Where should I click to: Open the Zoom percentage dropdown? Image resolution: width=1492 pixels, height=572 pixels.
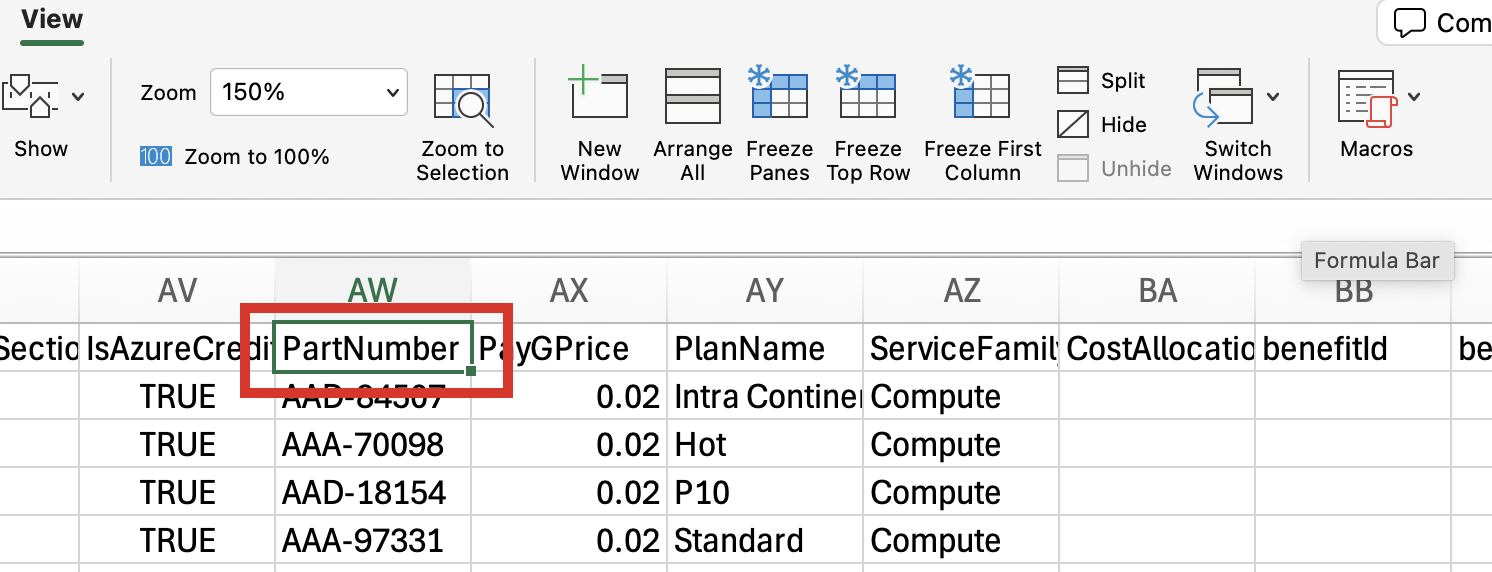pos(391,93)
